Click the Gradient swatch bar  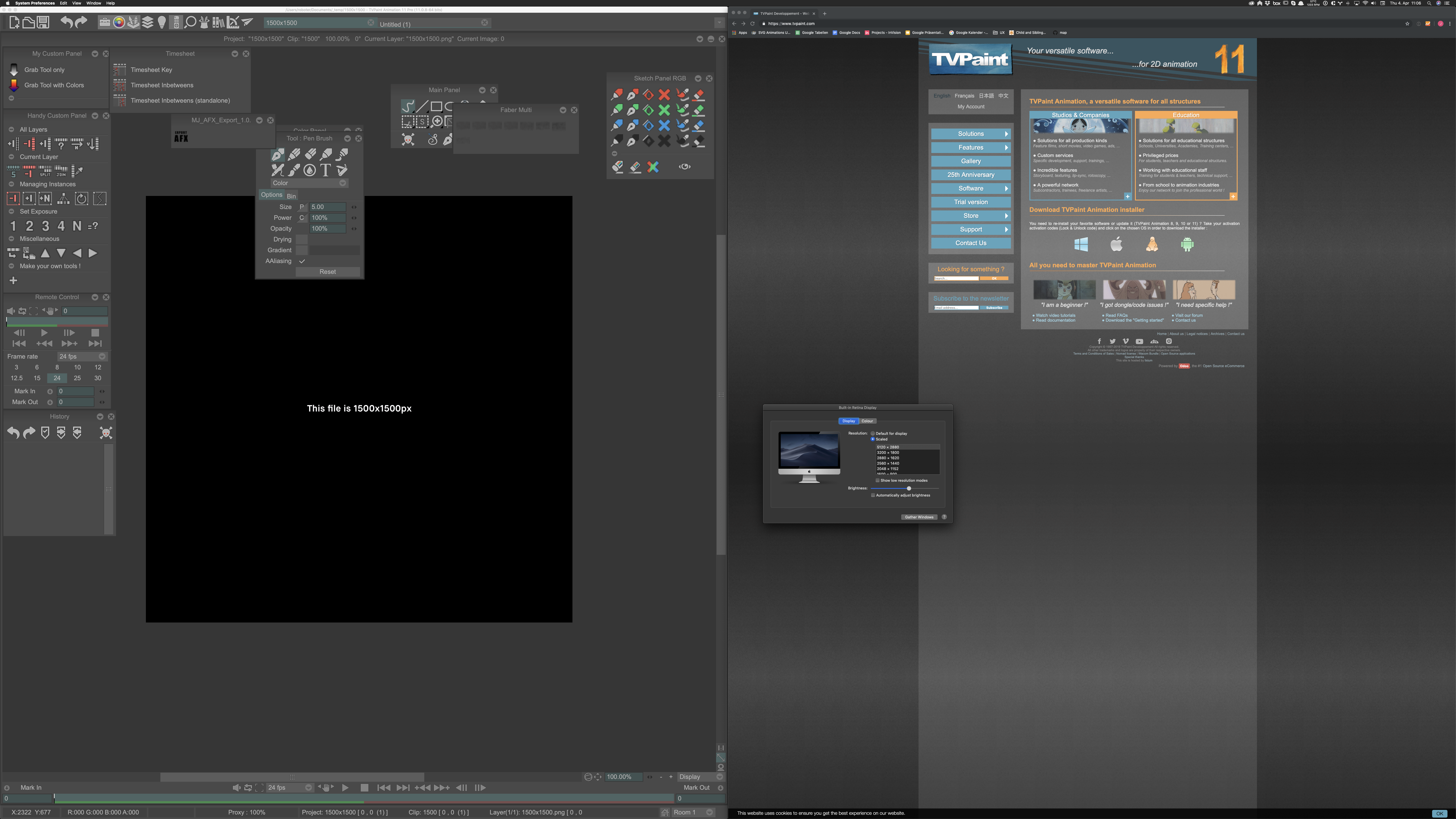tap(334, 250)
